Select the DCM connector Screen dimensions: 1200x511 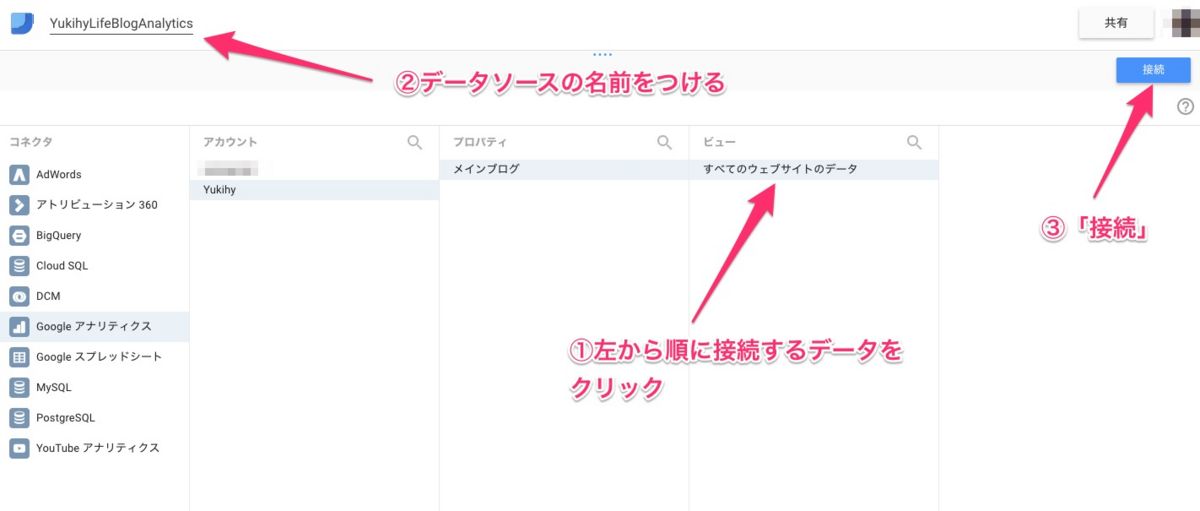tap(94, 296)
